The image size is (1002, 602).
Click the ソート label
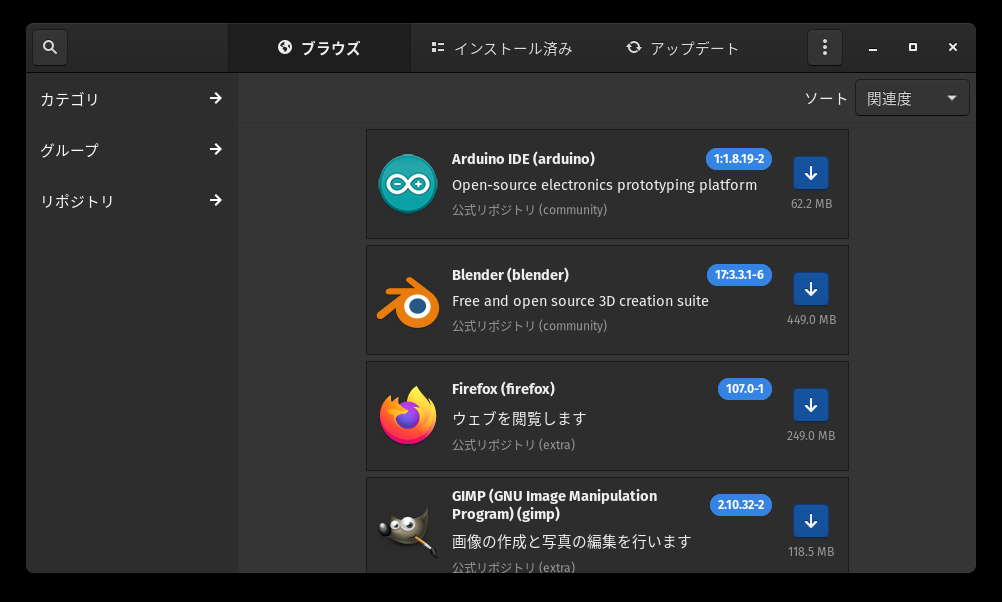826,98
